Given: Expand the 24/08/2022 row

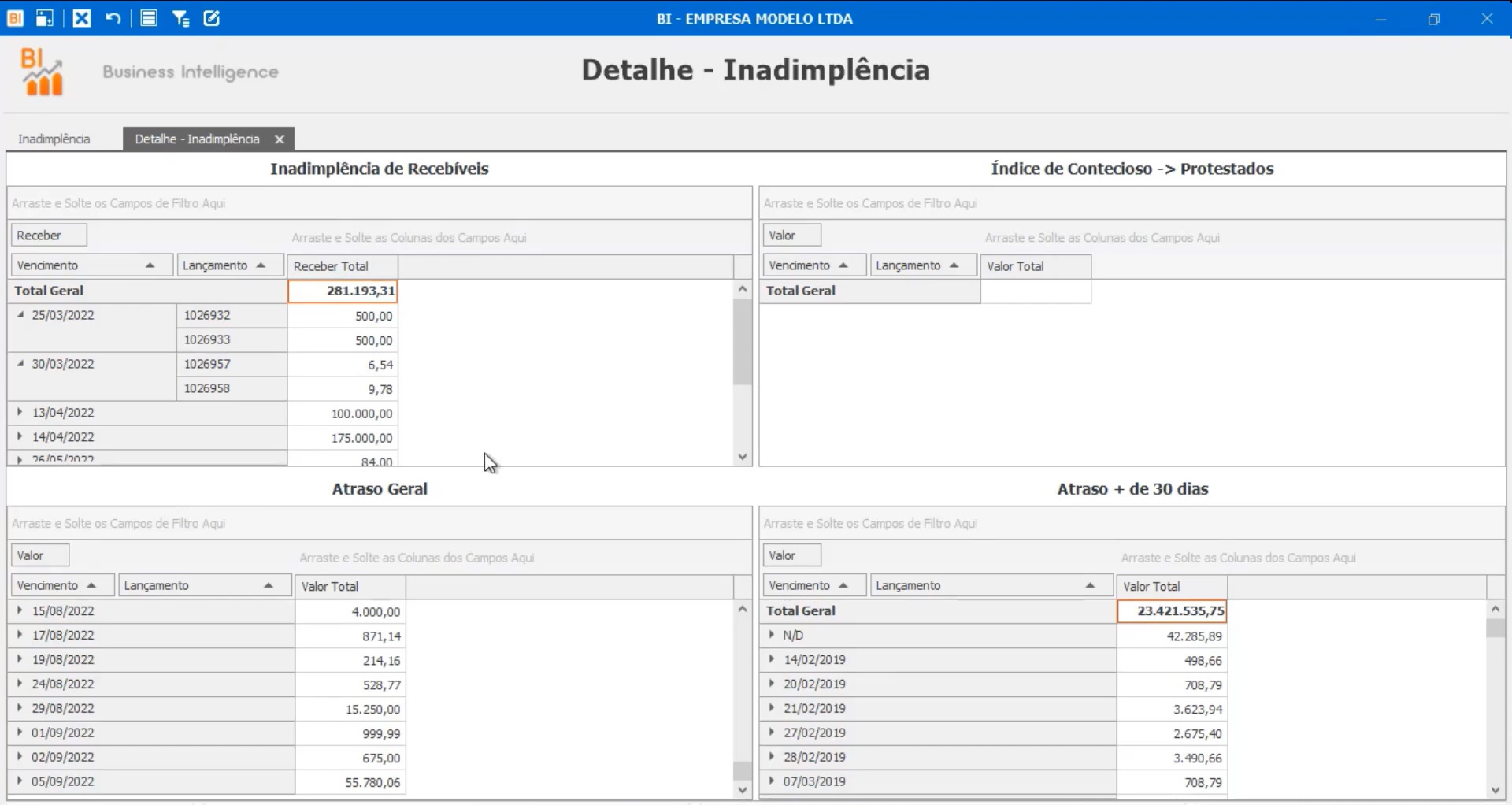Looking at the screenshot, I should pos(20,684).
